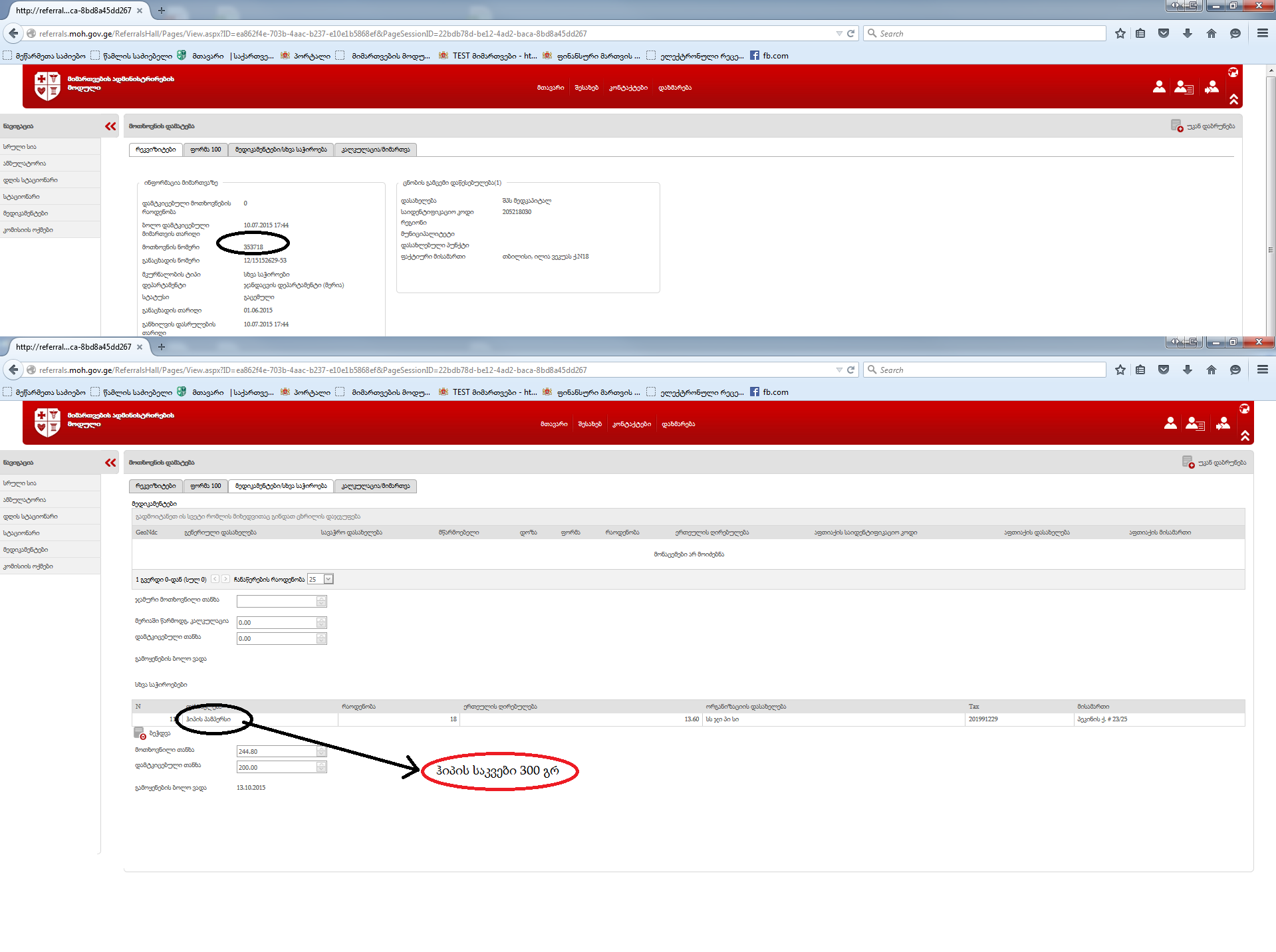This screenshot has width=1276, height=952.
Task: Open the records-per-page dropdown showing 25
Action: tap(328, 579)
